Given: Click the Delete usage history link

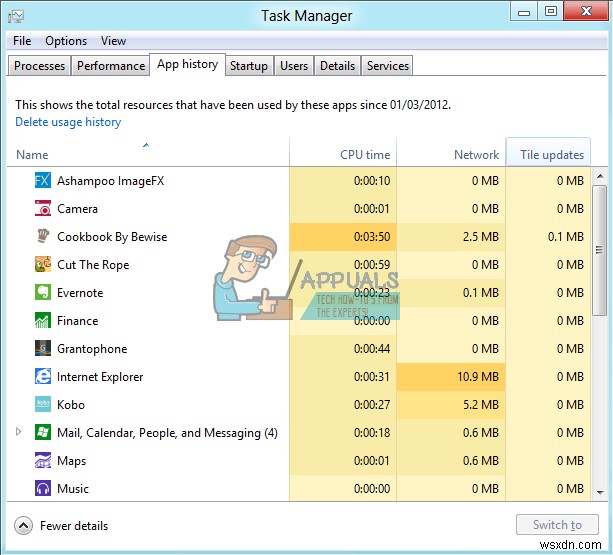Looking at the screenshot, I should click(x=68, y=122).
